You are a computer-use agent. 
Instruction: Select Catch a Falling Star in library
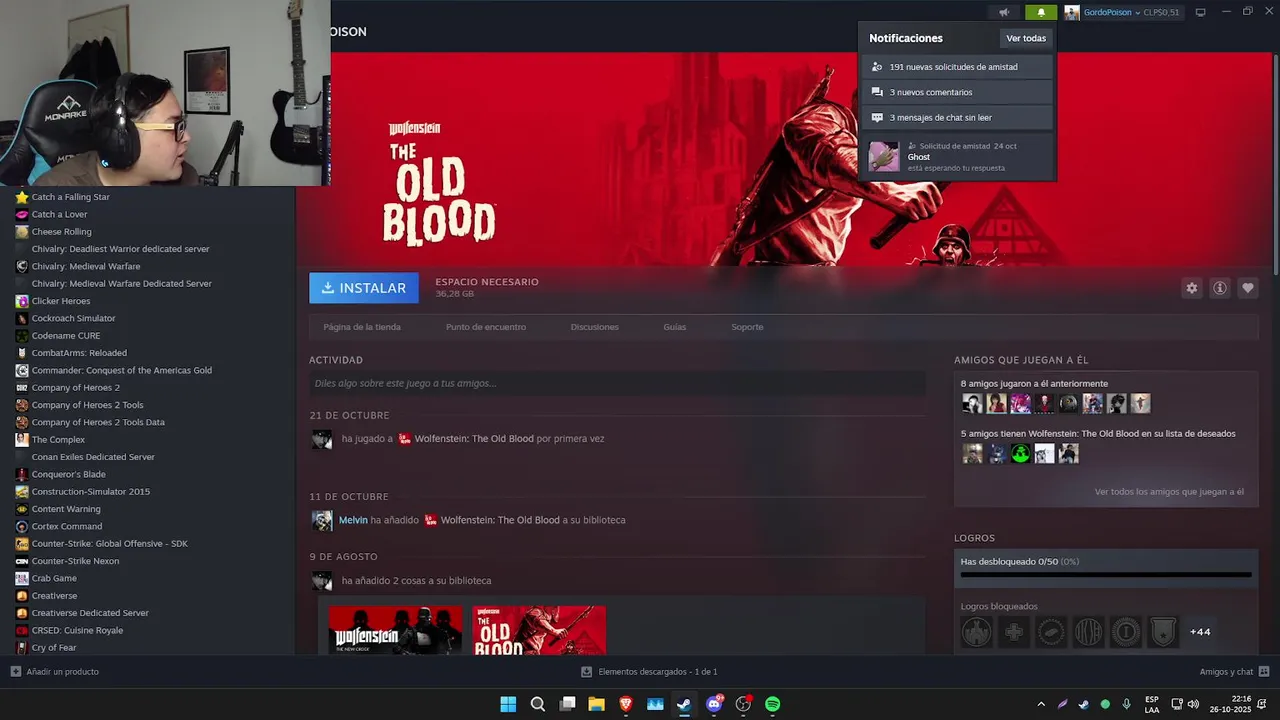coord(71,197)
